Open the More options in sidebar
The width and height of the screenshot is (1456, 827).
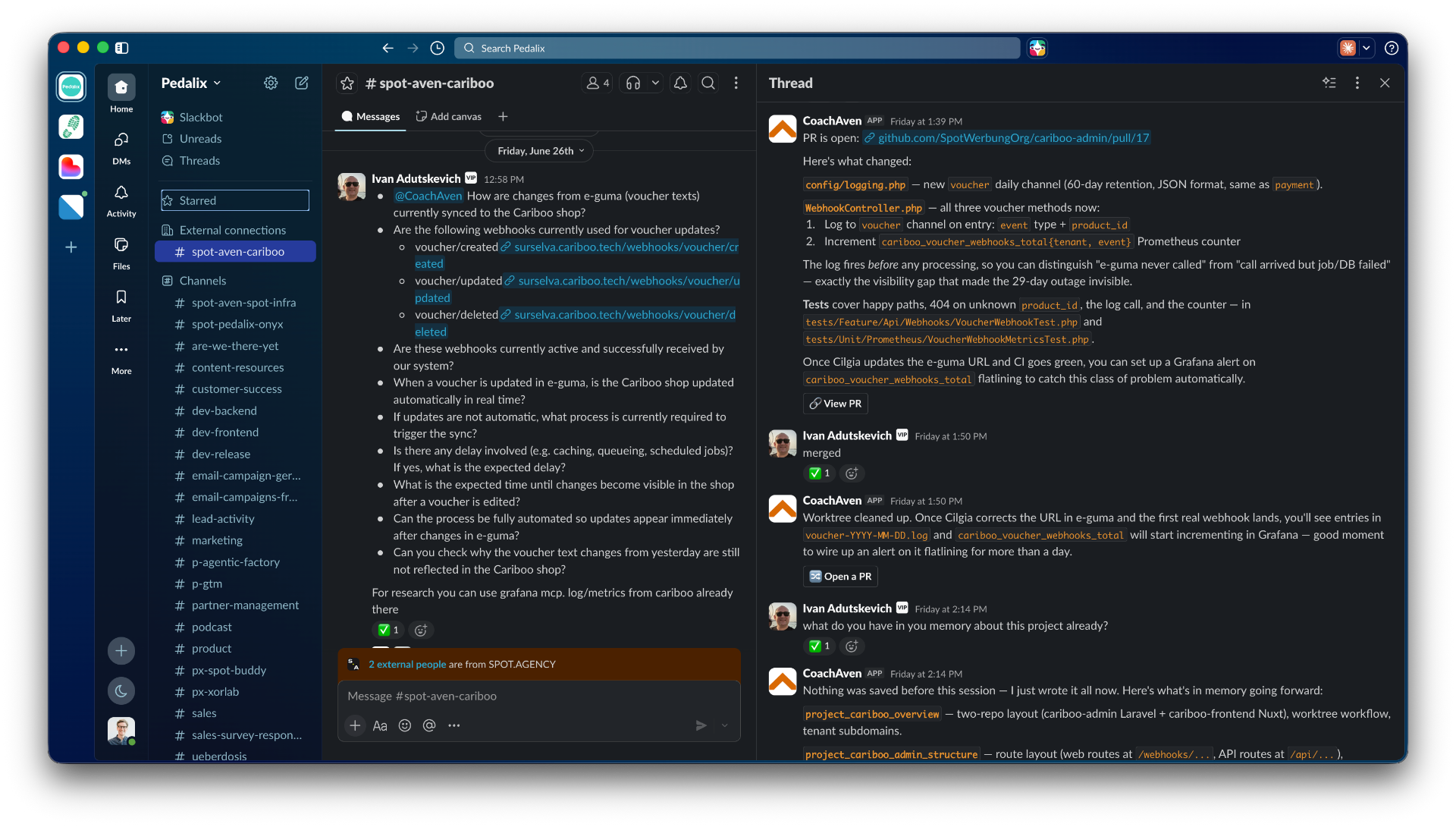click(x=121, y=358)
